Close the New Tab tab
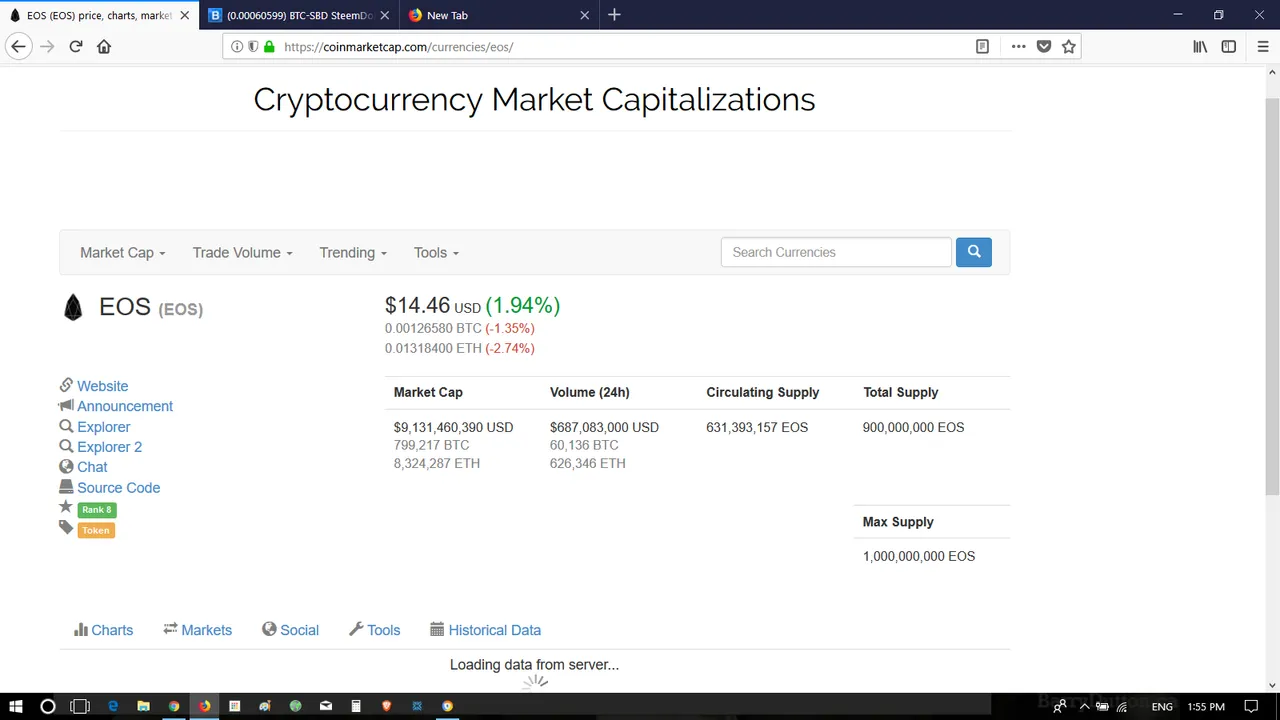The height and width of the screenshot is (720, 1280). coord(585,15)
